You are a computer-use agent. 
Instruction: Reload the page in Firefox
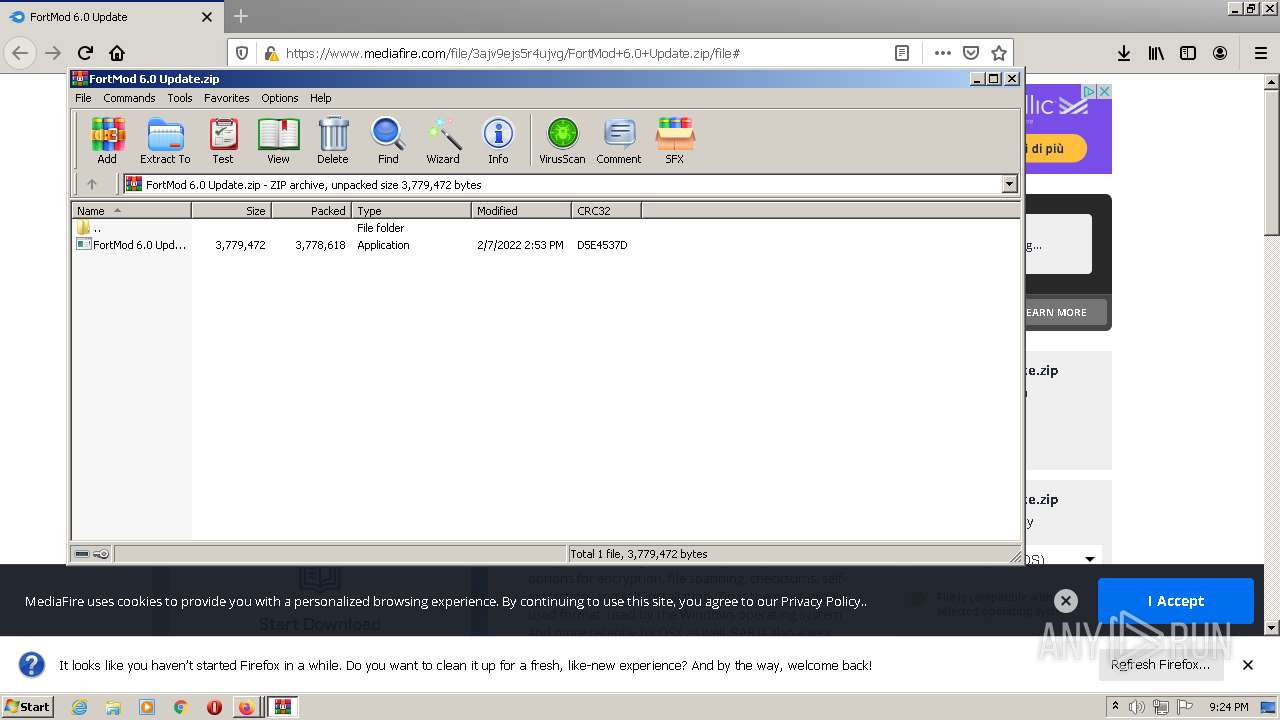point(85,53)
